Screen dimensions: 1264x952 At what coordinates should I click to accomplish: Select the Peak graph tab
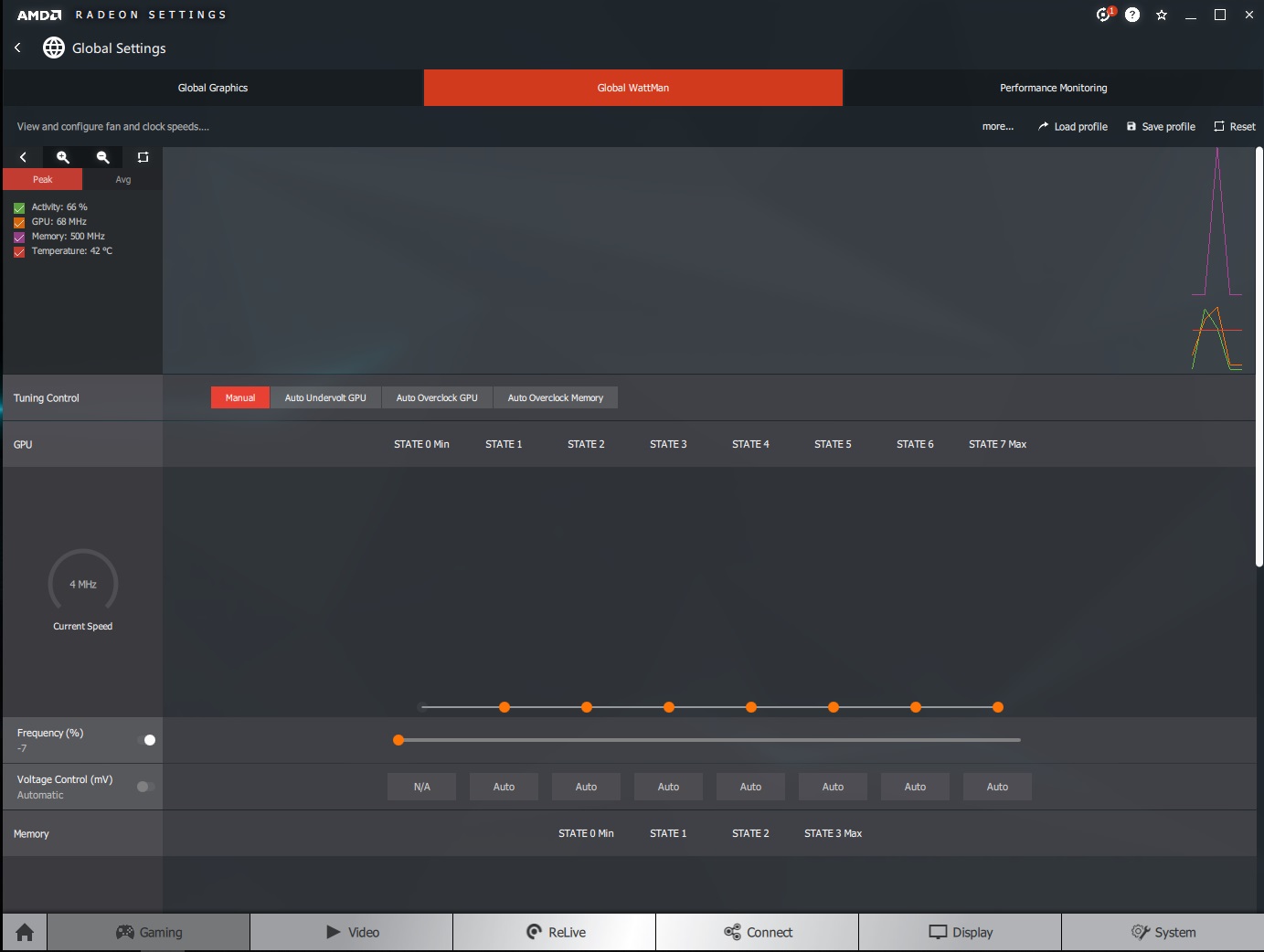43,179
